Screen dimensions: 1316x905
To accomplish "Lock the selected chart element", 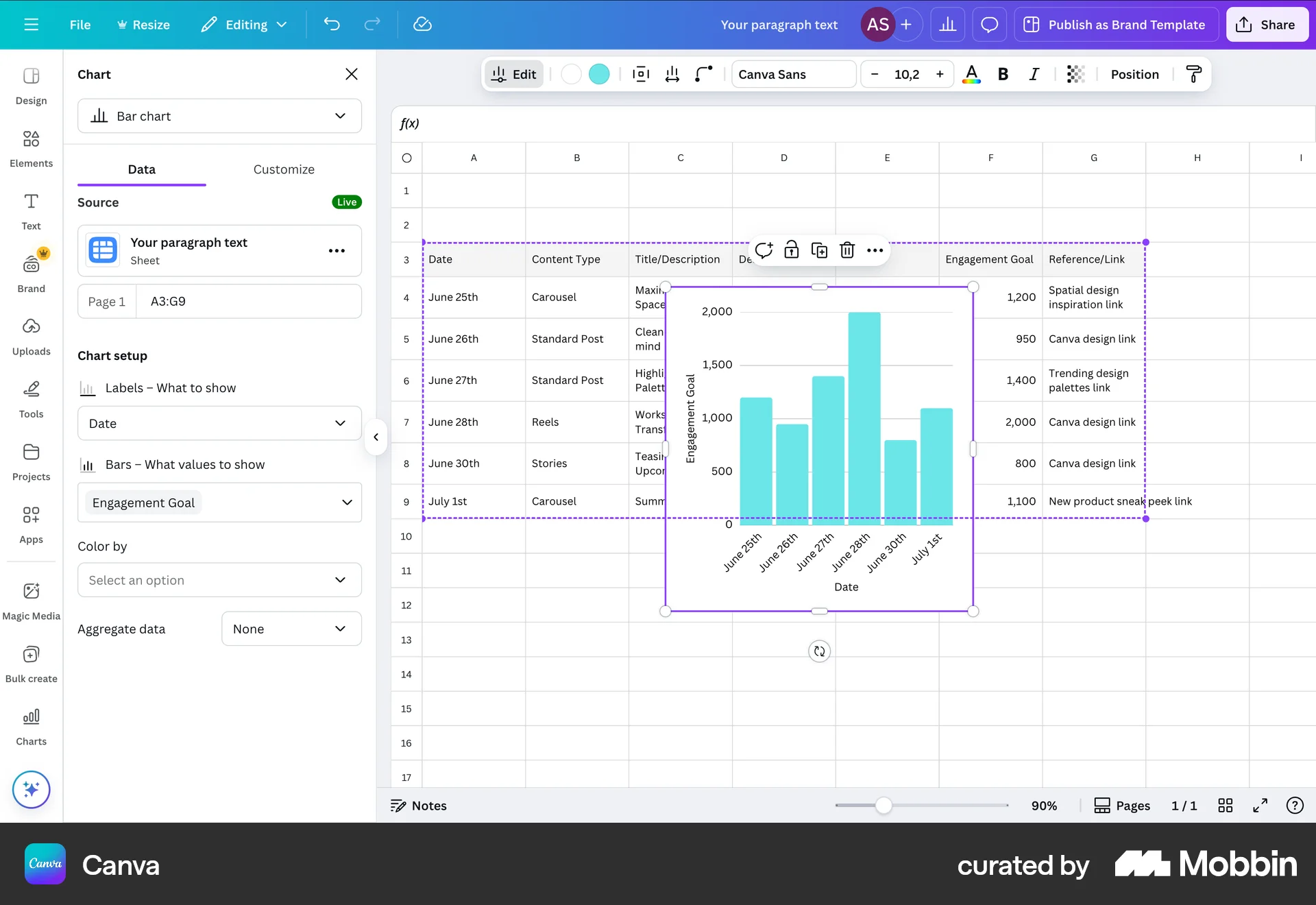I will [791, 250].
